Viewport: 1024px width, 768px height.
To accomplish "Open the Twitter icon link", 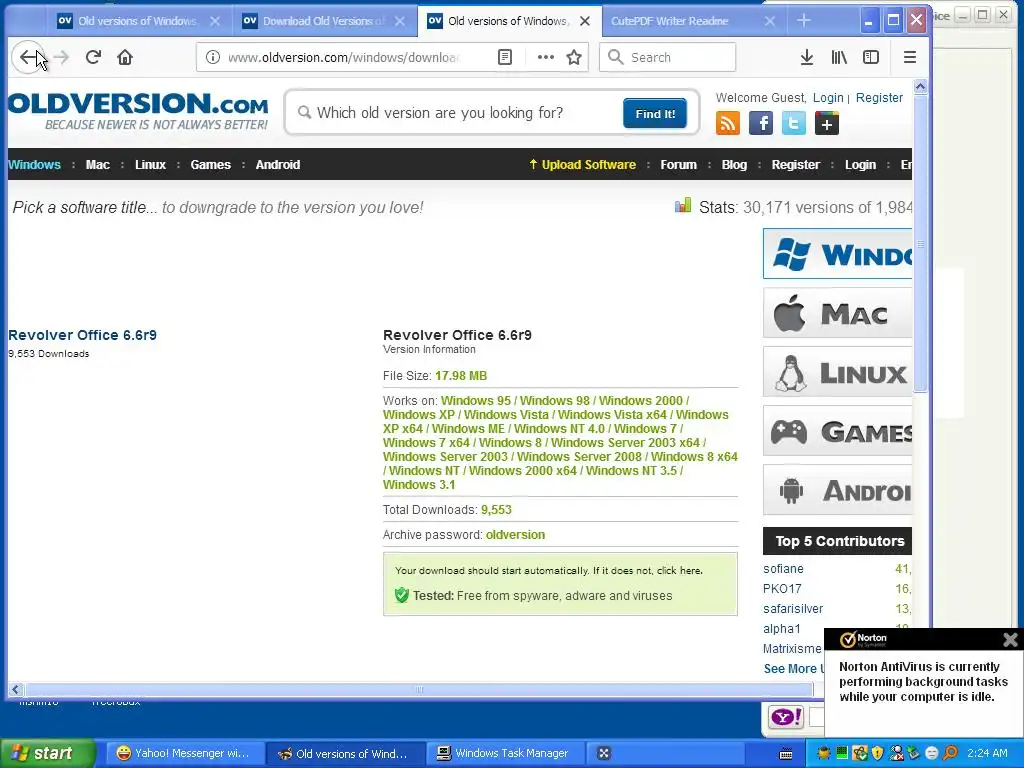I will [793, 123].
